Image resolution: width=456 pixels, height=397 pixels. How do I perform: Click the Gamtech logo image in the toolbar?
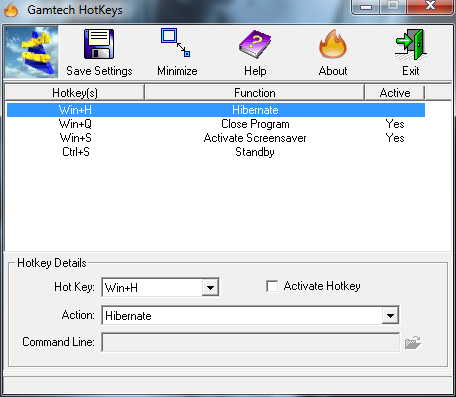31,52
